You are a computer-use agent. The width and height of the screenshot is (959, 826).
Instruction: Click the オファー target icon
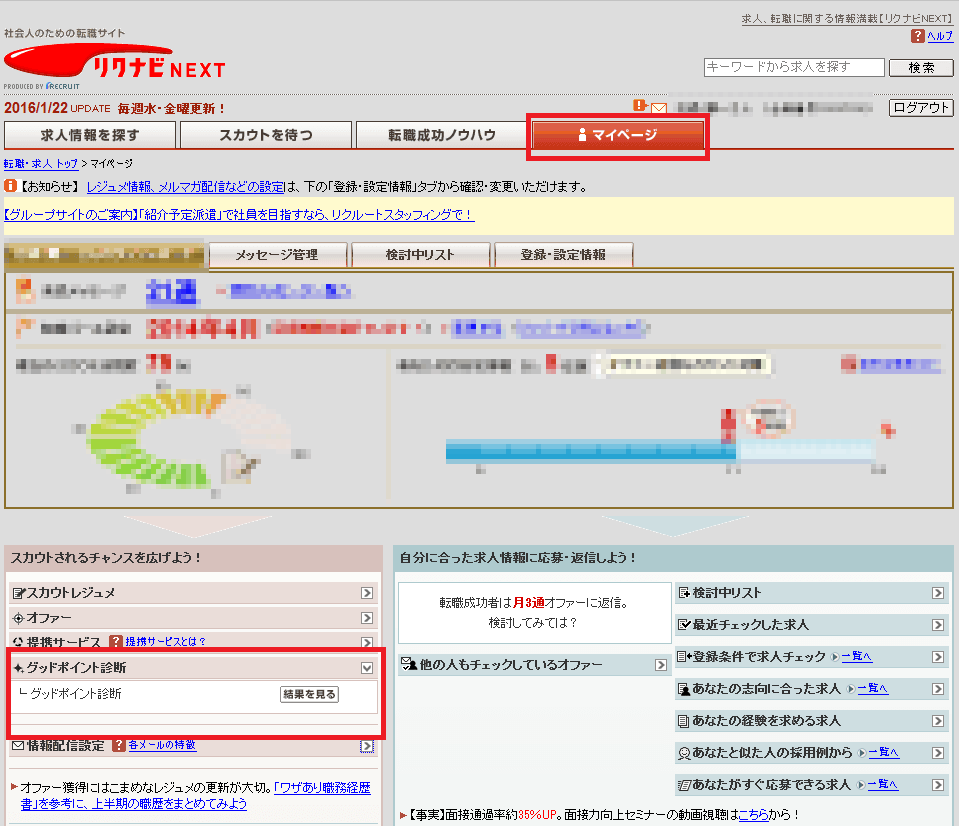click(18, 618)
